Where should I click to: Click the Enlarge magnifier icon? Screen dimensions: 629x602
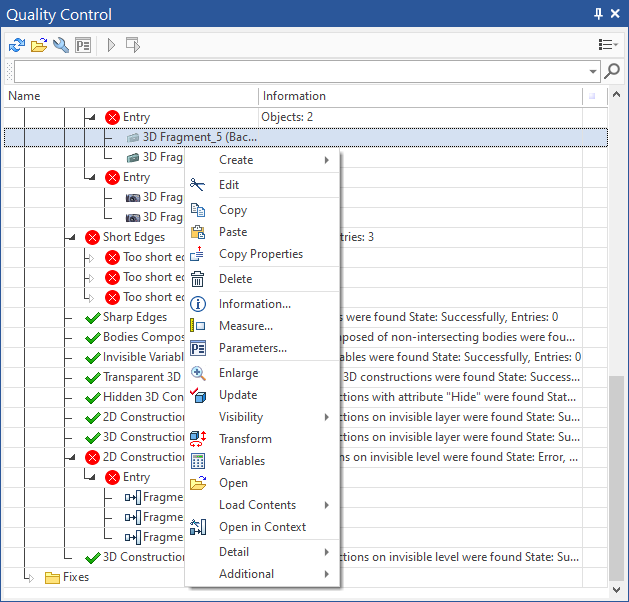click(x=197, y=373)
